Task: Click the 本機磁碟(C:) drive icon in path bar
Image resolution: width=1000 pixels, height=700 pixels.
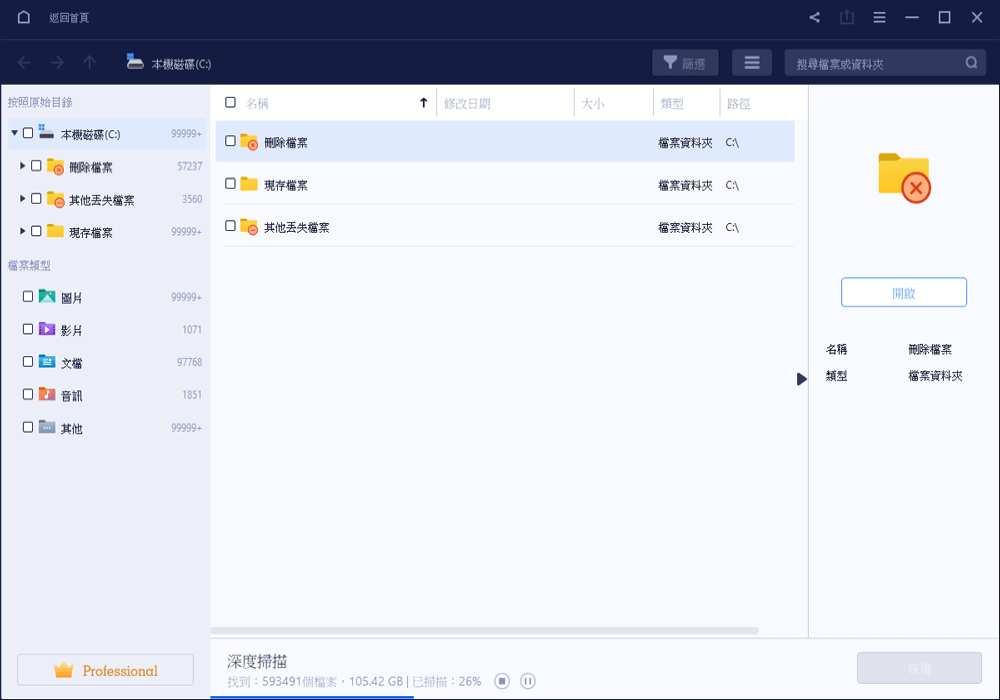Action: [x=135, y=61]
